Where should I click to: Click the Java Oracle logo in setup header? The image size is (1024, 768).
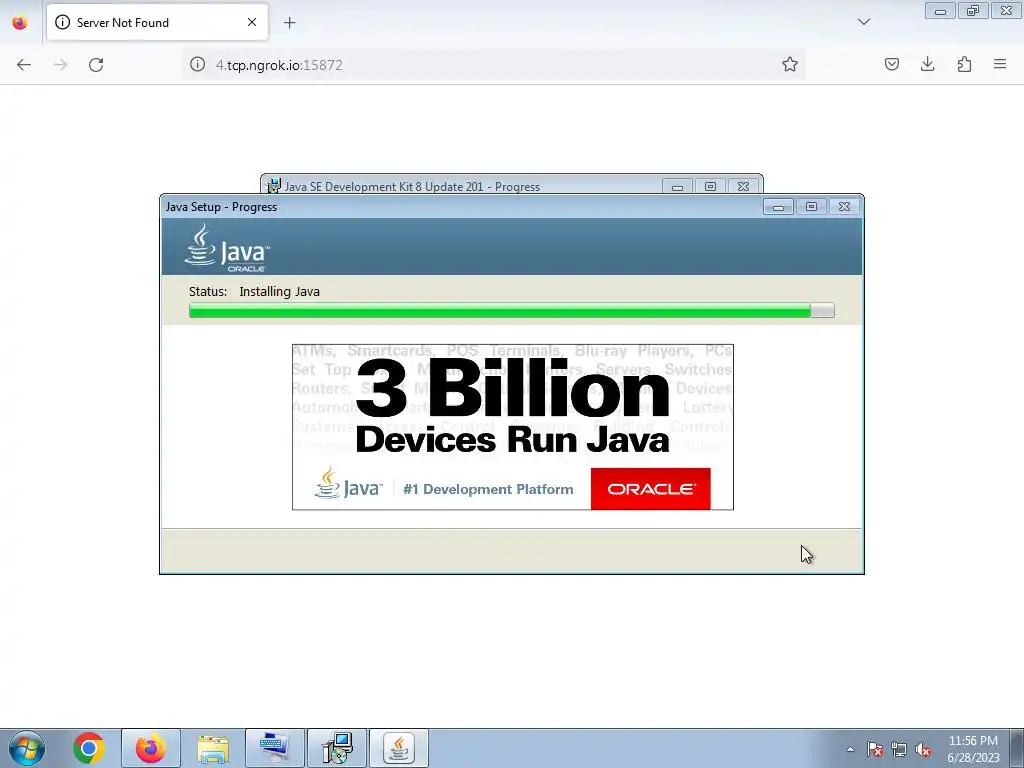(x=227, y=248)
